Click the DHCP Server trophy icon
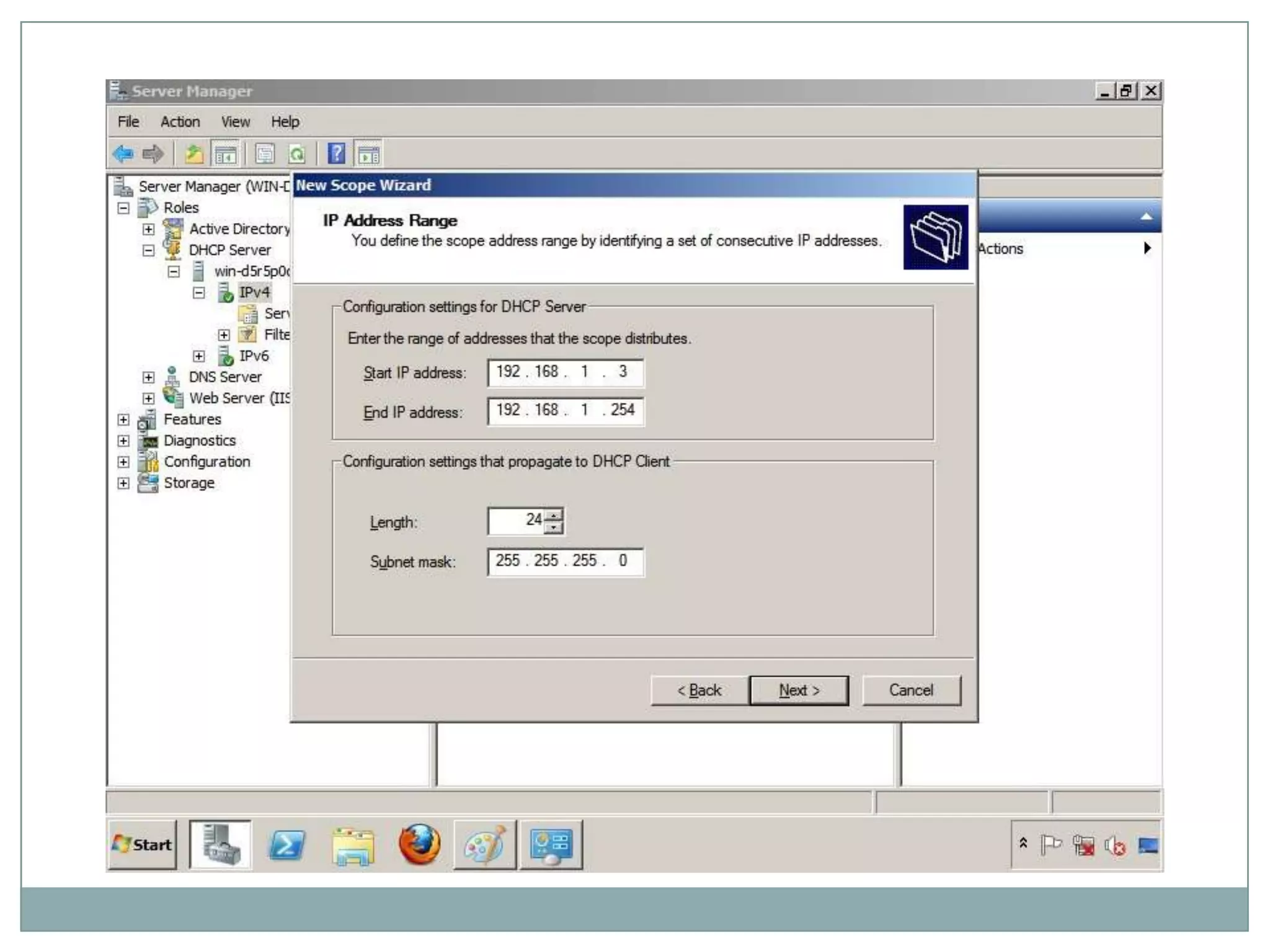The height and width of the screenshot is (952, 1270). 173,249
